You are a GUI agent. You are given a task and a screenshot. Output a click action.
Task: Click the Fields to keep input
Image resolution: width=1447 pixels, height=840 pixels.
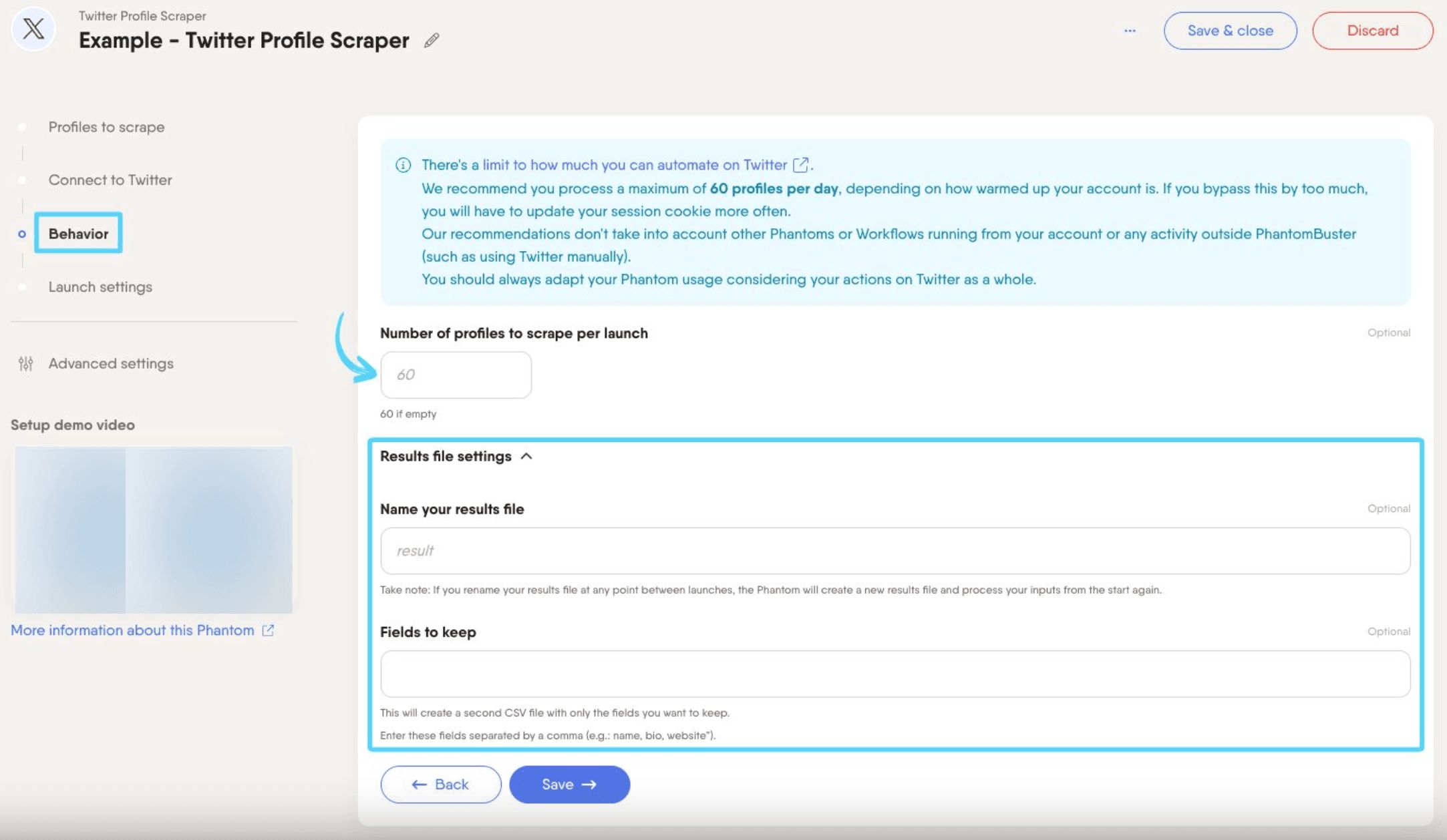pyautogui.click(x=895, y=674)
